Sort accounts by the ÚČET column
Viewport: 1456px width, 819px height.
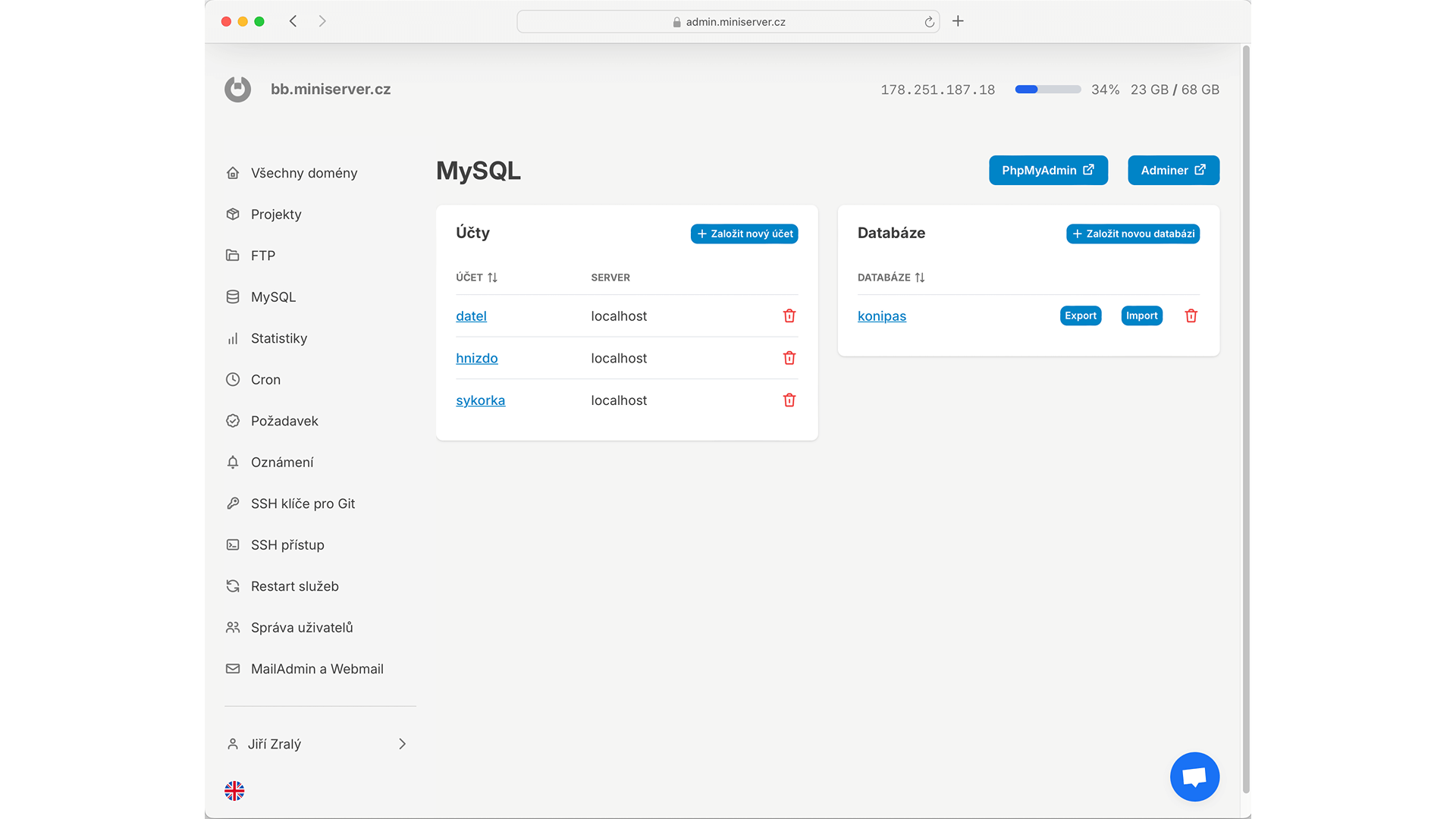point(477,278)
